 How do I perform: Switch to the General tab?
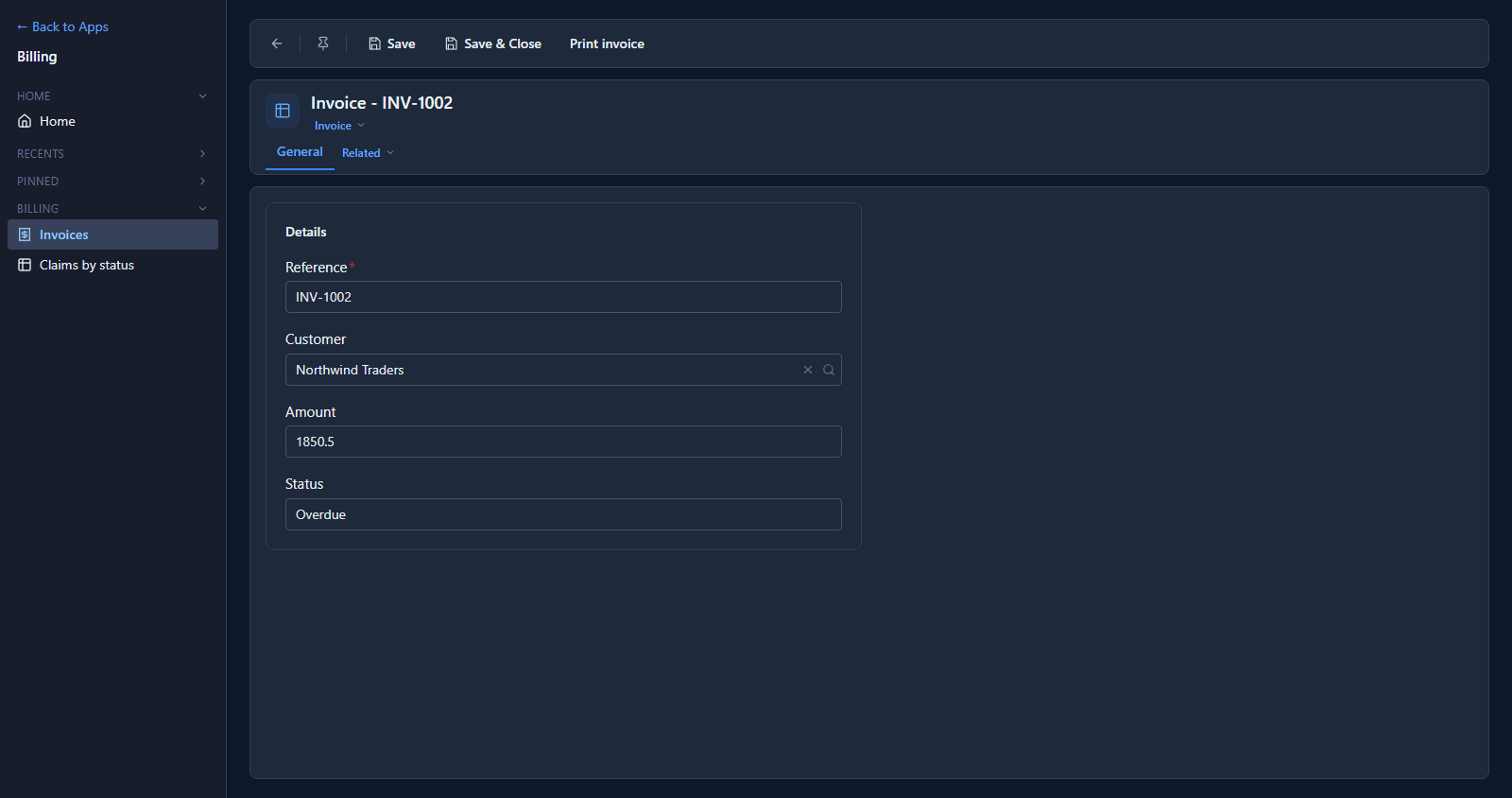pos(300,152)
